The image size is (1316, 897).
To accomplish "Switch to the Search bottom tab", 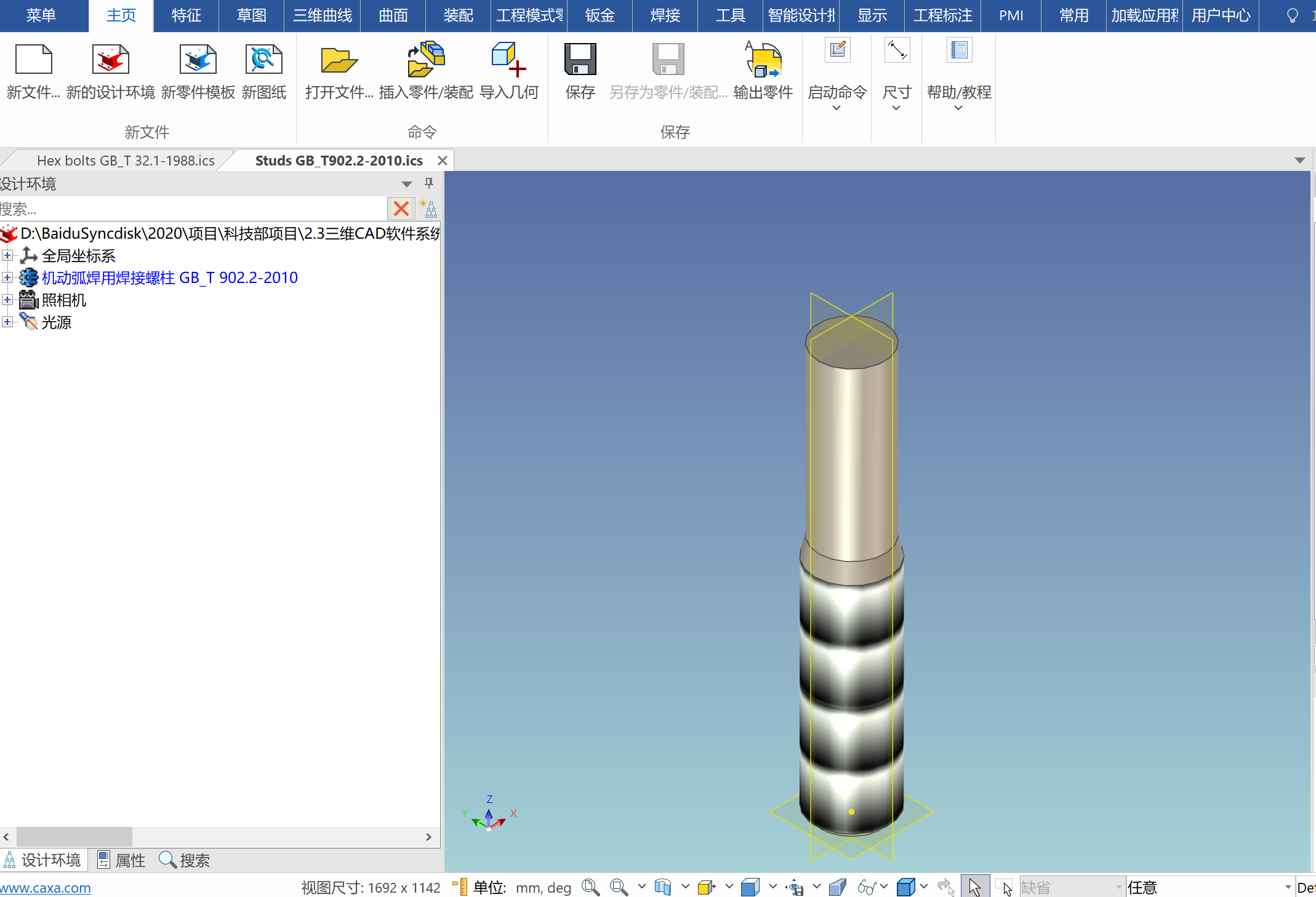I will click(x=185, y=860).
